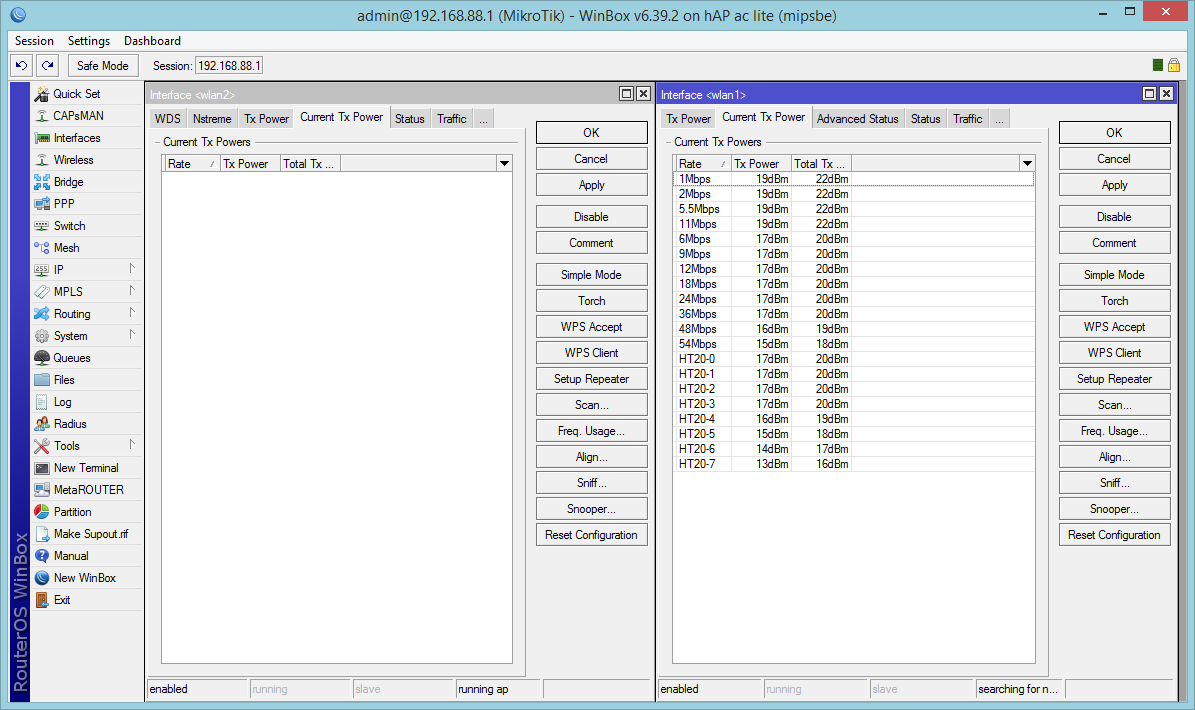This screenshot has height=710, width=1195.
Task: Click Session address field 192.168.88.1
Action: point(229,66)
